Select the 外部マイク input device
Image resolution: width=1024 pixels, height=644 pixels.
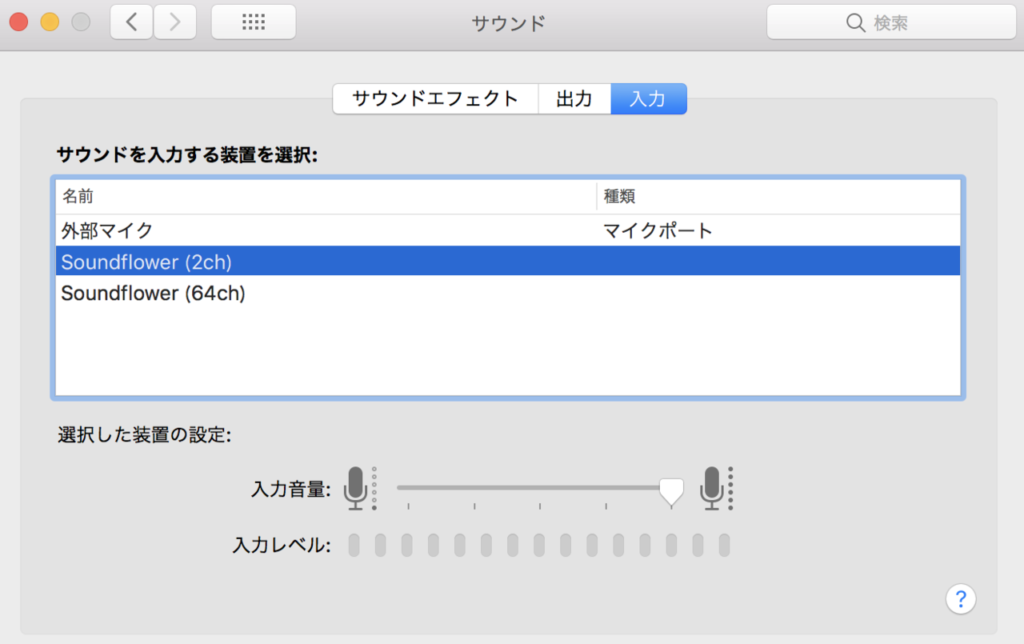(508, 231)
